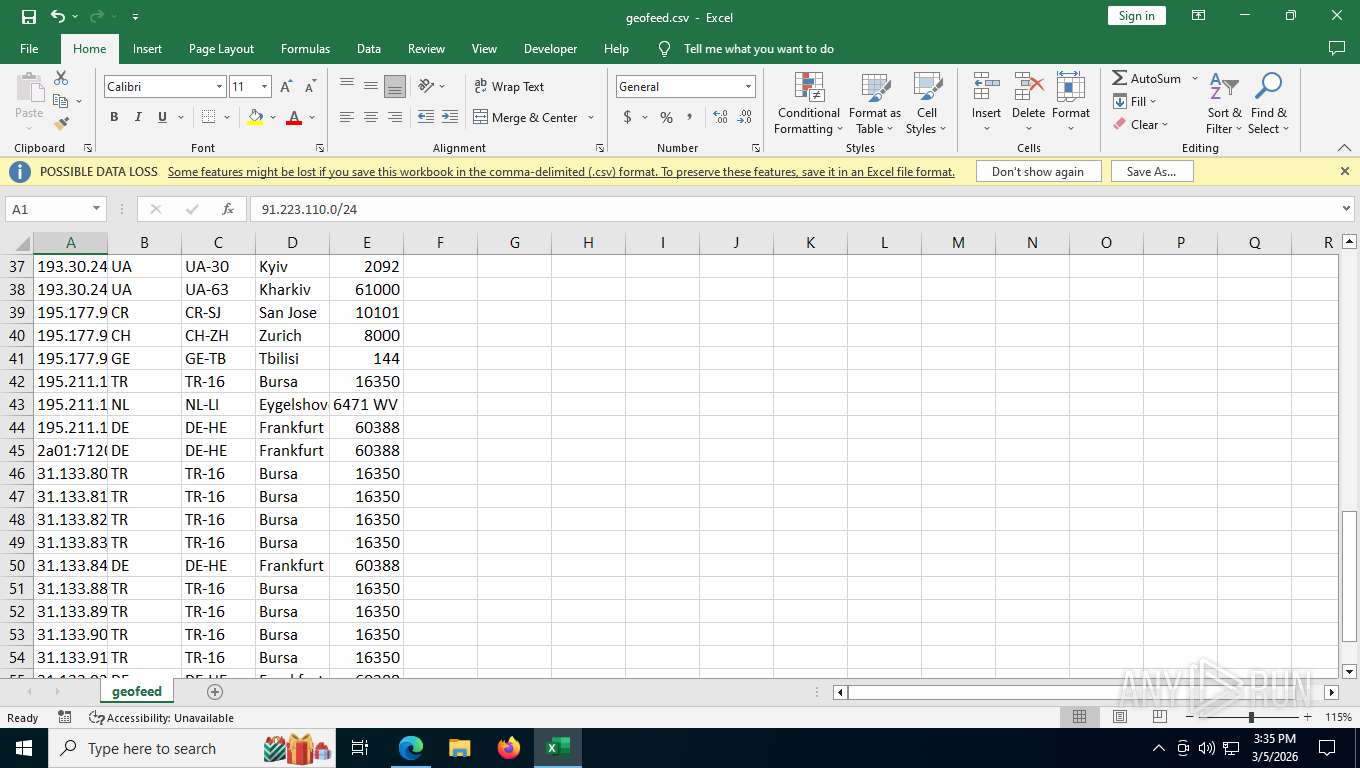The width and height of the screenshot is (1360, 768).
Task: Open the Format cells menu
Action: [1071, 103]
